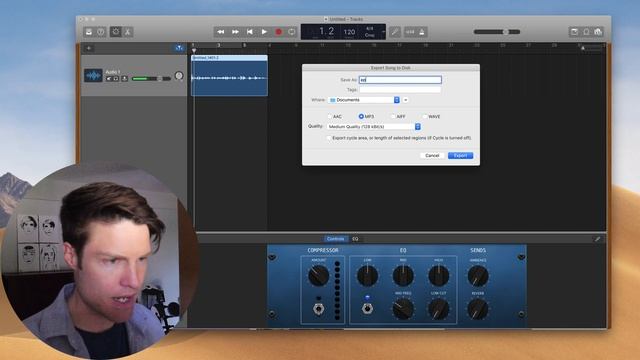Expand the save dialog with the chevron button
640x360 pixels.
click(x=406, y=100)
